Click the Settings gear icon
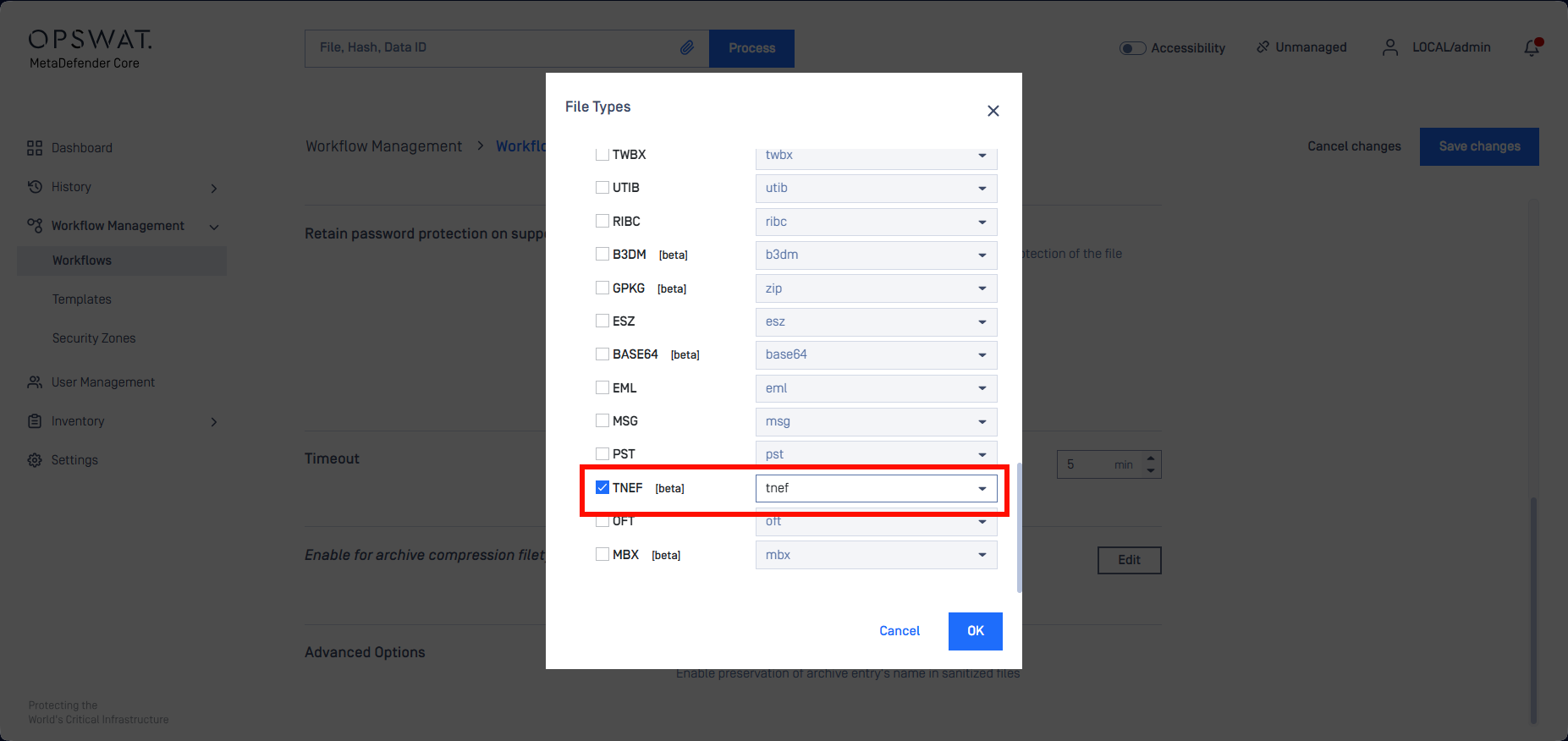Screen dimensions: 1568x741 pyautogui.click(x=35, y=460)
